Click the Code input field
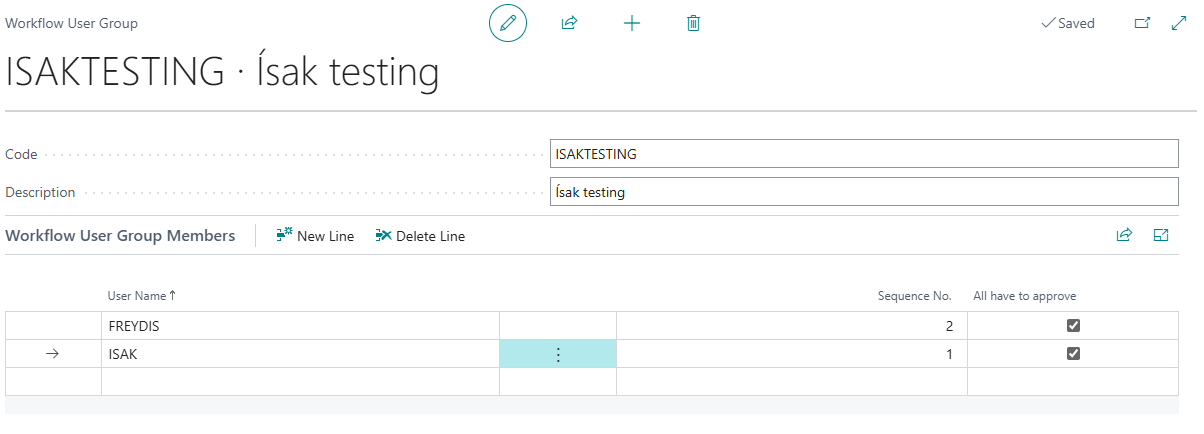This screenshot has height=434, width=1204. point(864,154)
